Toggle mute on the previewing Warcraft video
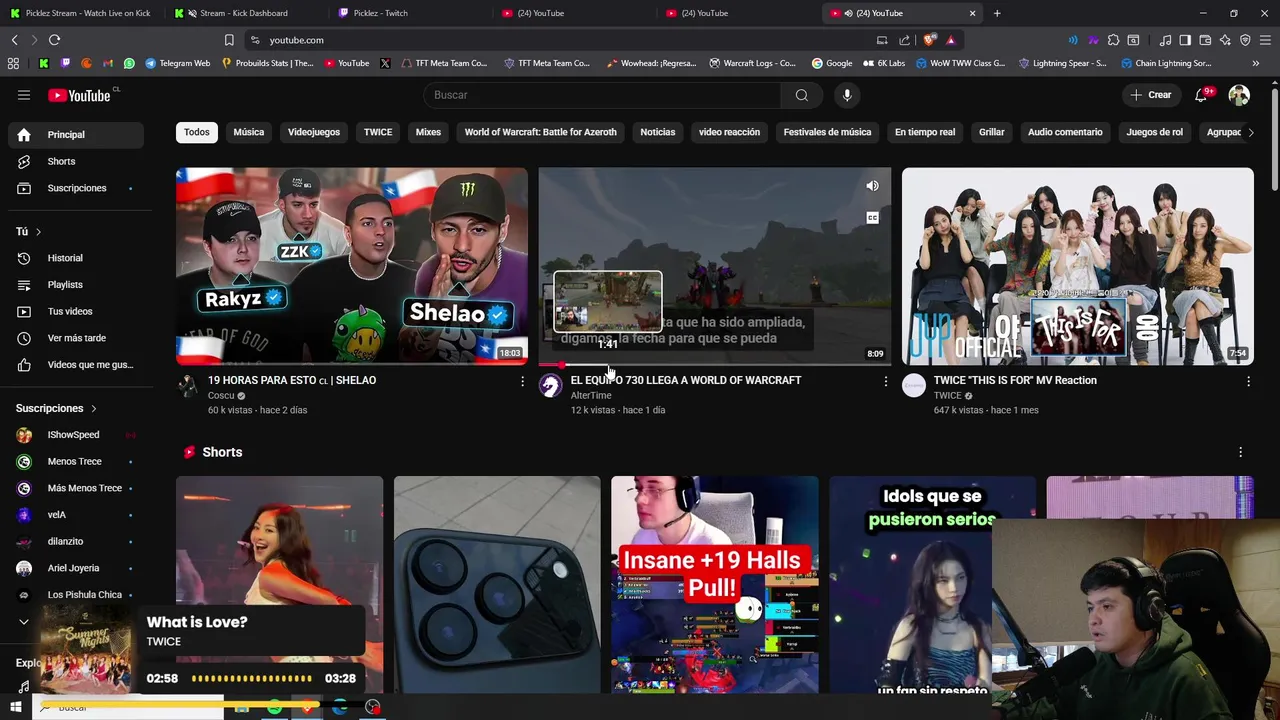 tap(872, 186)
